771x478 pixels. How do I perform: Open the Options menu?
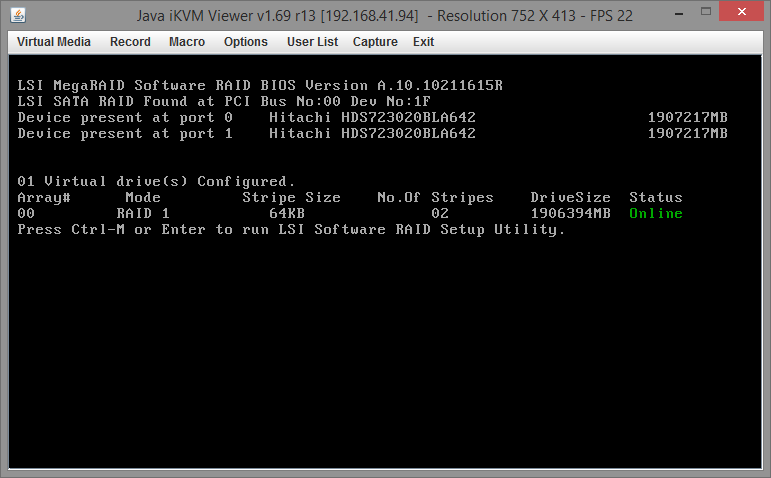click(x=246, y=42)
